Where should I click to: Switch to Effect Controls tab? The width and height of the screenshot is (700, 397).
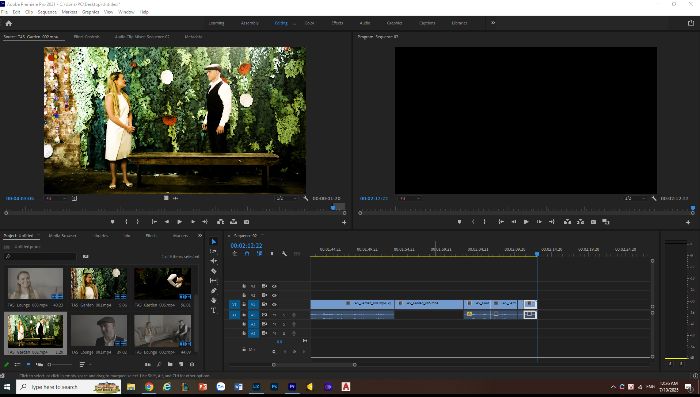click(x=87, y=37)
